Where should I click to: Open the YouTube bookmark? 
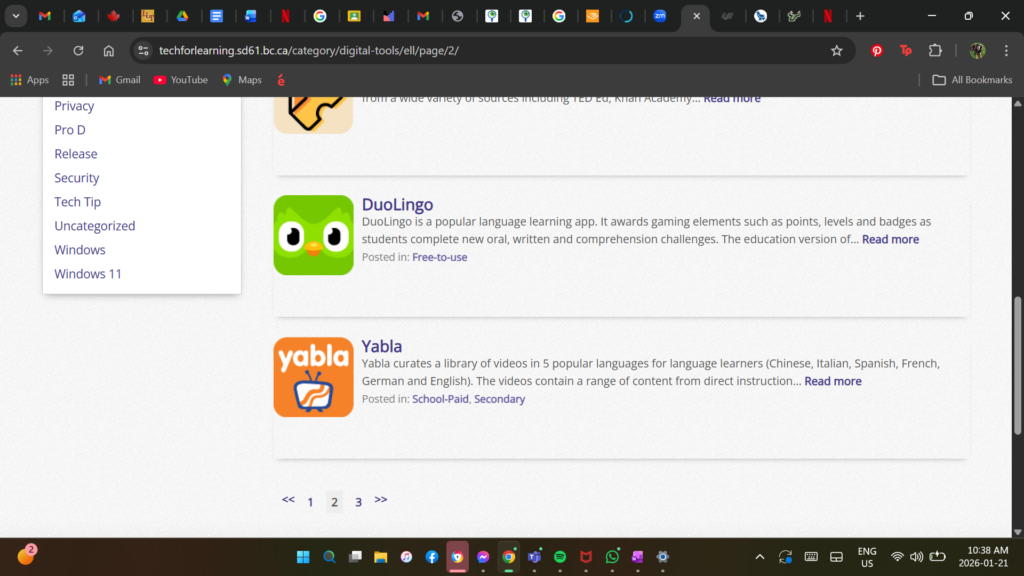(180, 80)
